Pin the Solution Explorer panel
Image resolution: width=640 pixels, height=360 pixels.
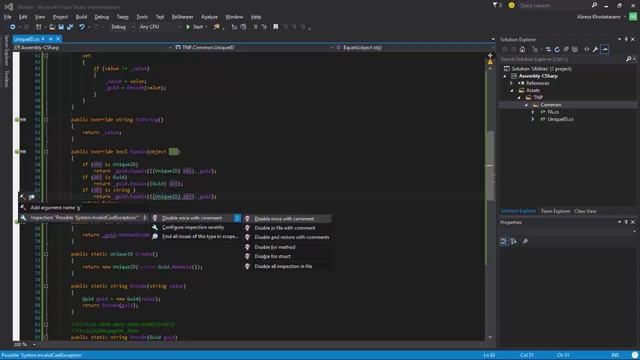626,39
